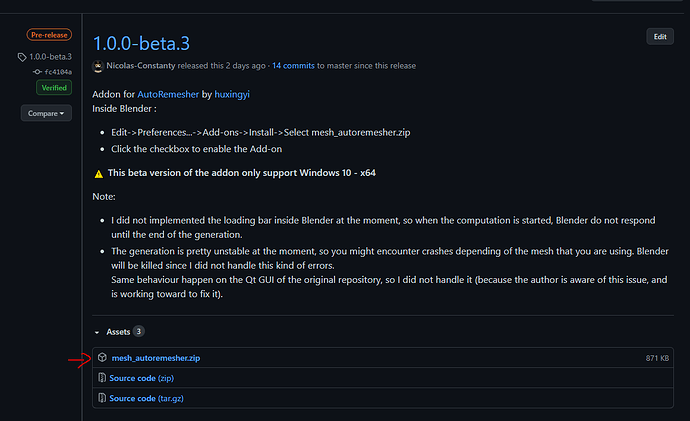Click the file icon next to Source code (tar.gz)
The width and height of the screenshot is (690, 421).
(102, 398)
